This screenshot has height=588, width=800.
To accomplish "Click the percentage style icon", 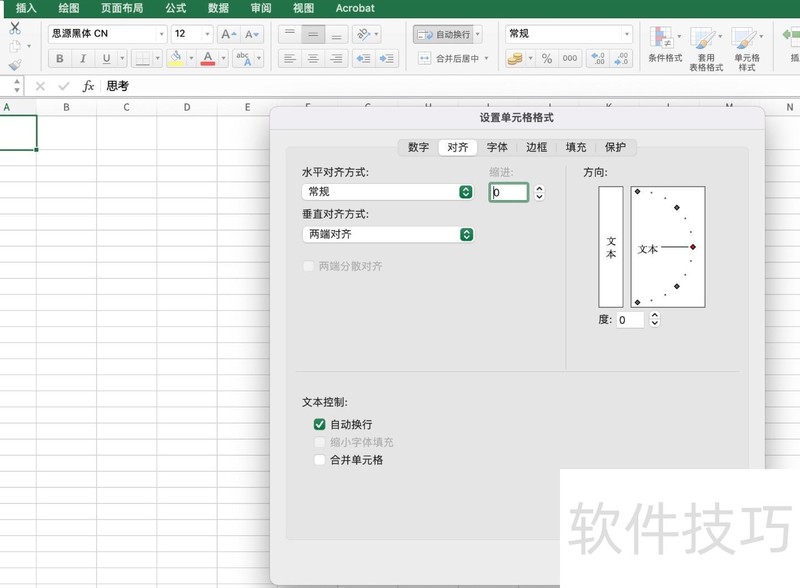I will (546, 58).
